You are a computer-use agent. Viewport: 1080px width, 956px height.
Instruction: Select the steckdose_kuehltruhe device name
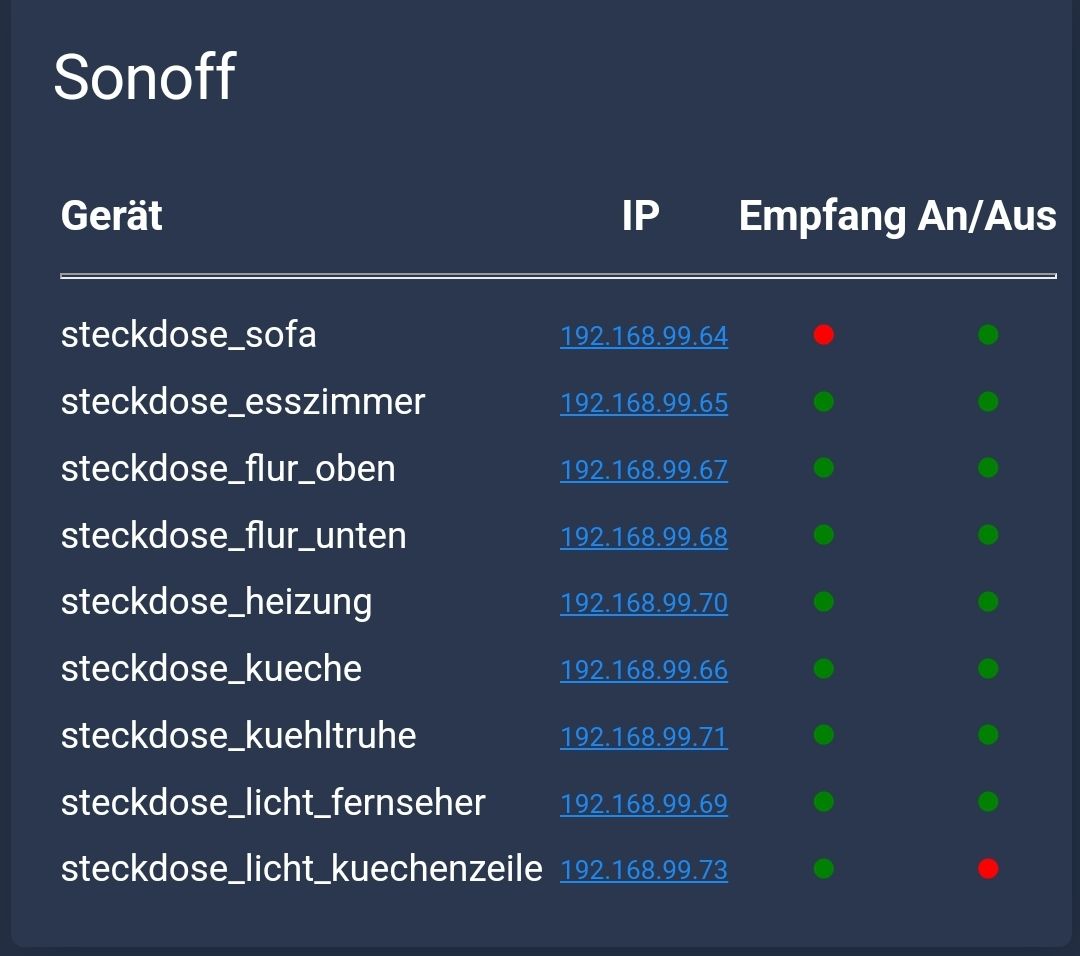pyautogui.click(x=238, y=736)
